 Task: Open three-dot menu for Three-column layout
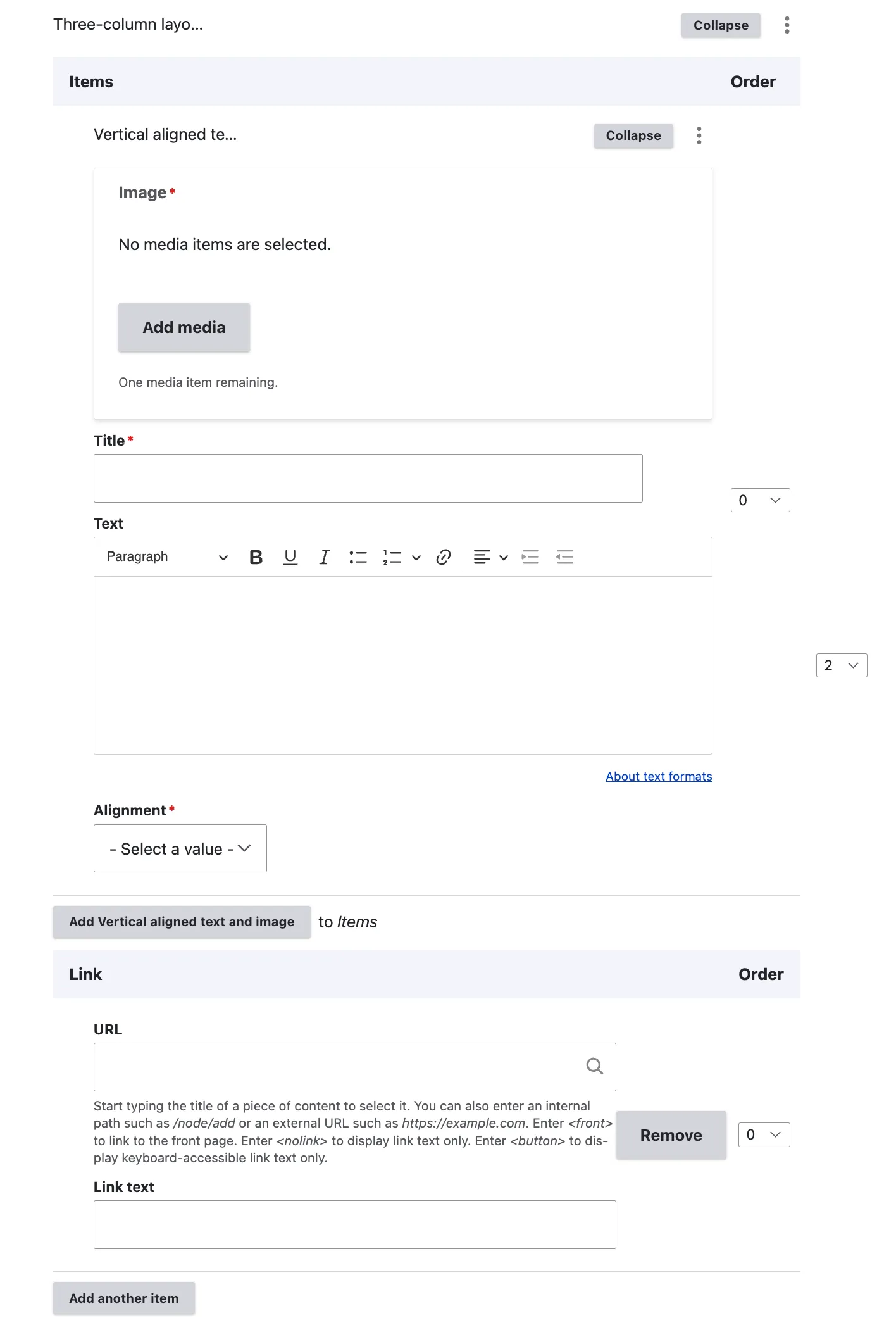coord(787,25)
